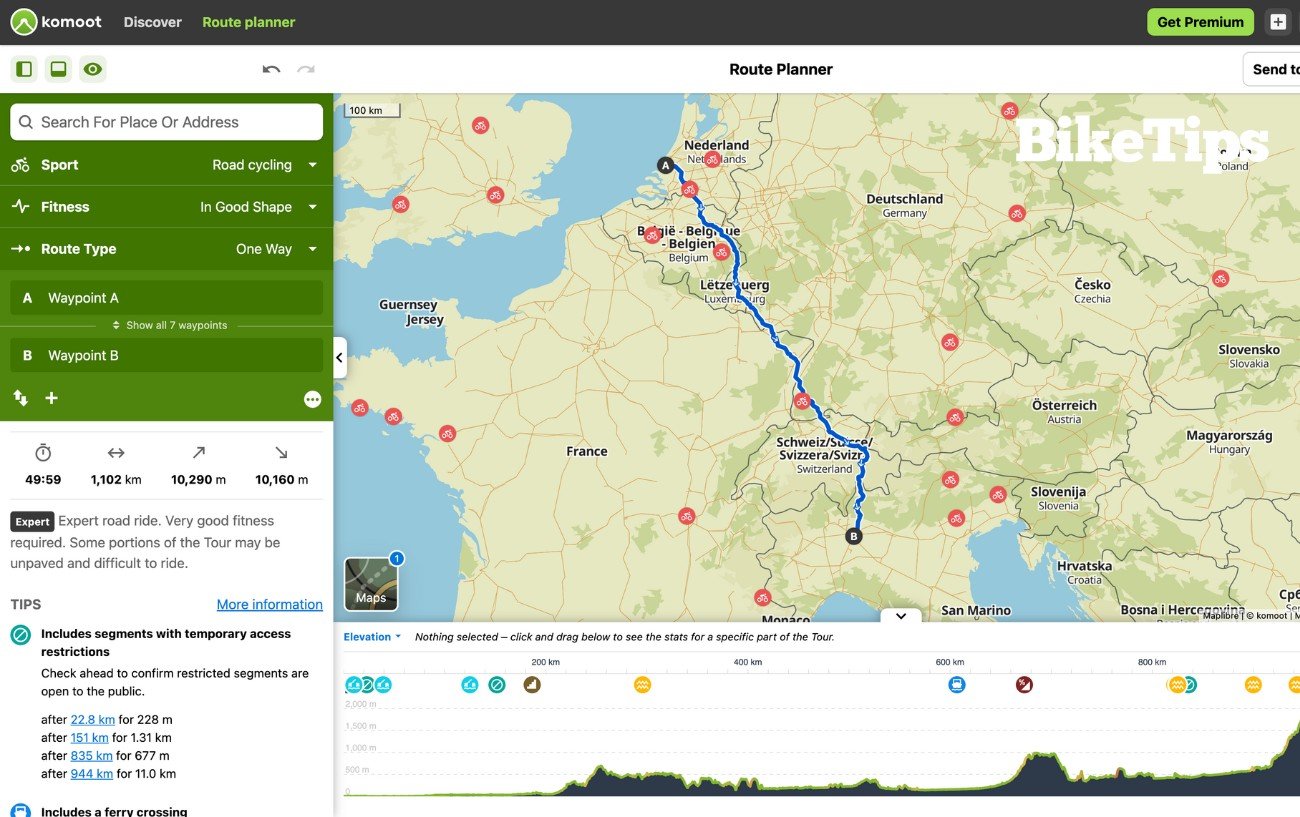Click the ferry icon on elevation timeline
The height and width of the screenshot is (817, 1300).
957,685
